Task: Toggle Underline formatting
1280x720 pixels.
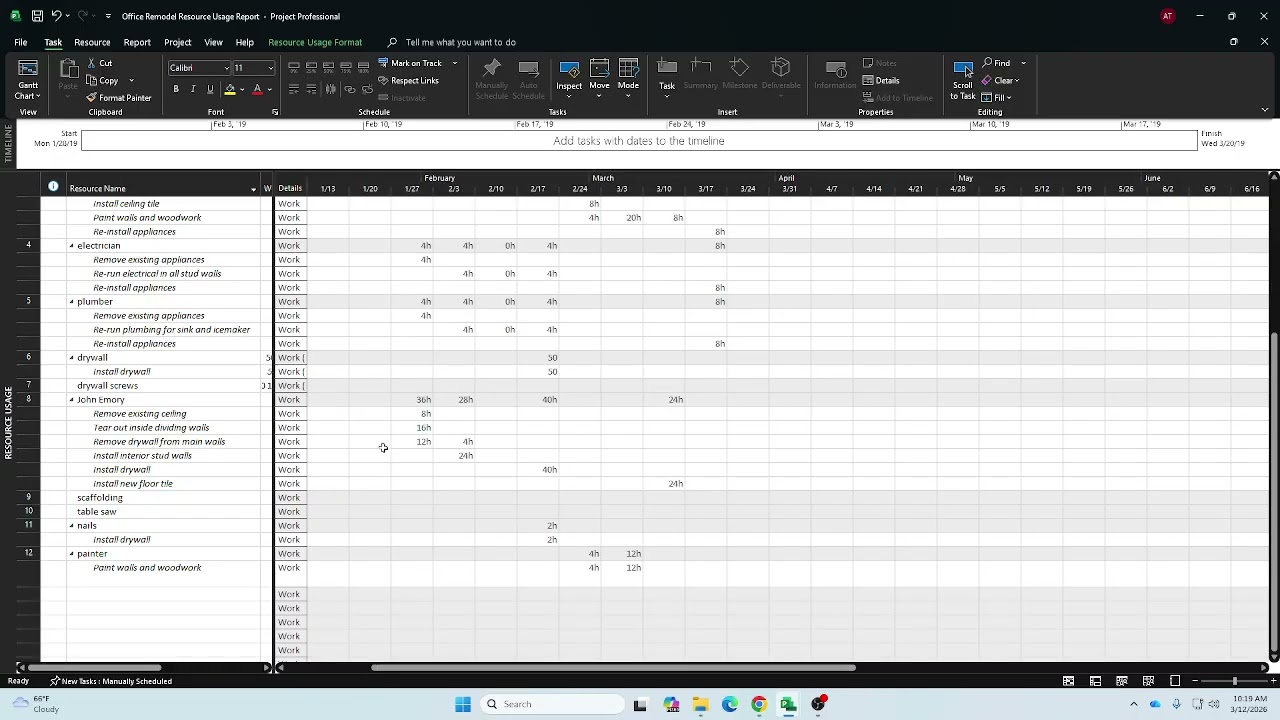Action: pyautogui.click(x=210, y=89)
